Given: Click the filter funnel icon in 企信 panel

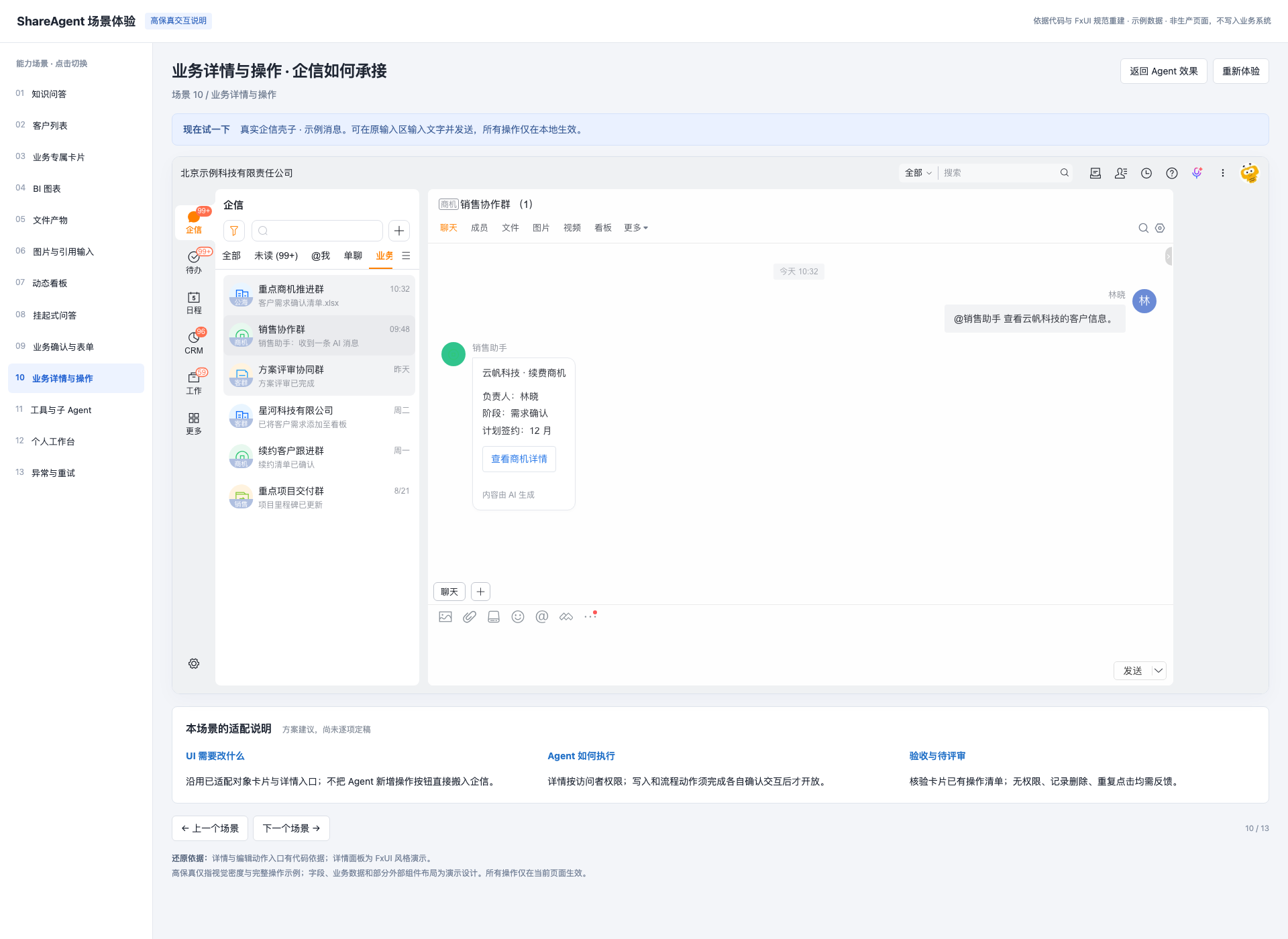Looking at the screenshot, I should pos(234,231).
